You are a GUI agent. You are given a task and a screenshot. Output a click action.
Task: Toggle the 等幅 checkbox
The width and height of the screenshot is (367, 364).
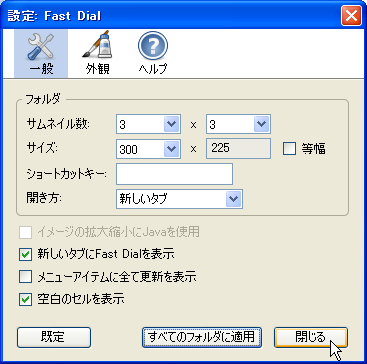[289, 149]
